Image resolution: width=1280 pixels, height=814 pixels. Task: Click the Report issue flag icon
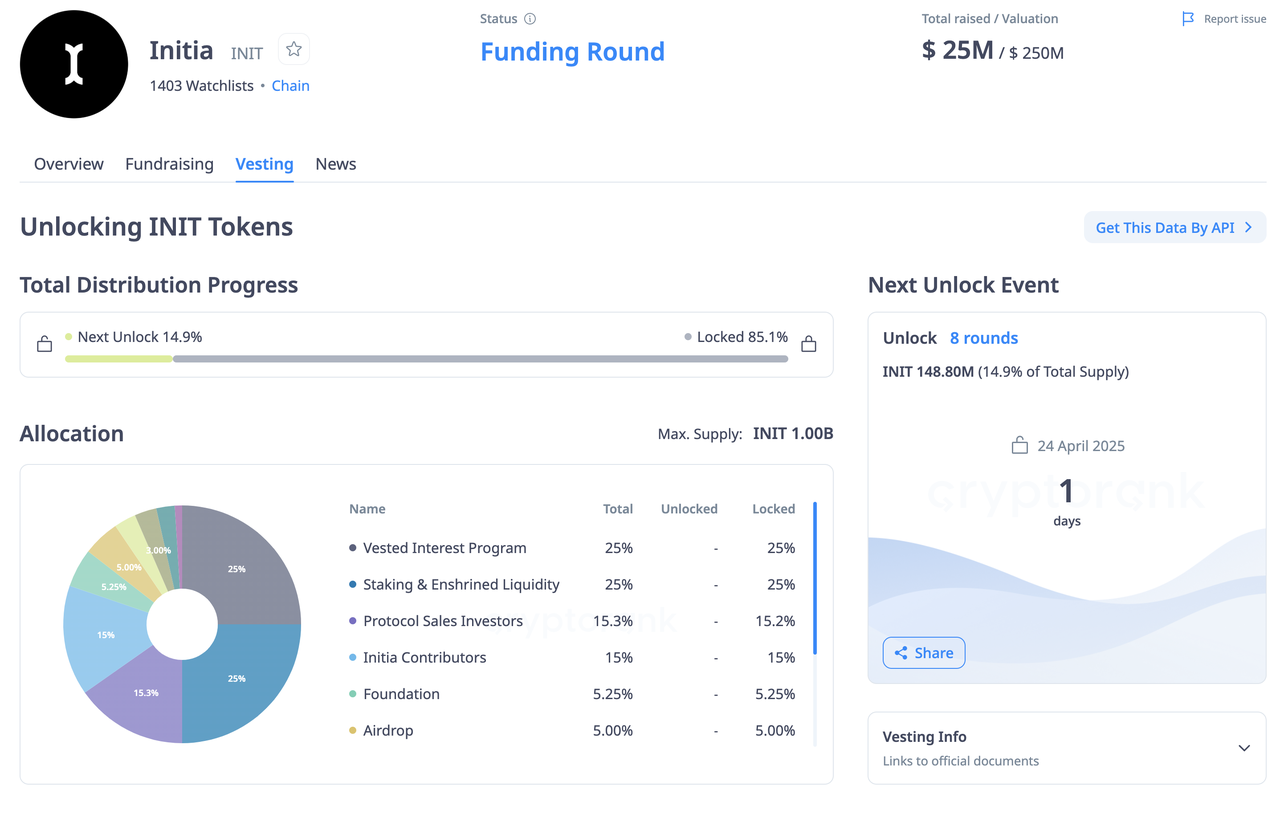tap(1188, 19)
